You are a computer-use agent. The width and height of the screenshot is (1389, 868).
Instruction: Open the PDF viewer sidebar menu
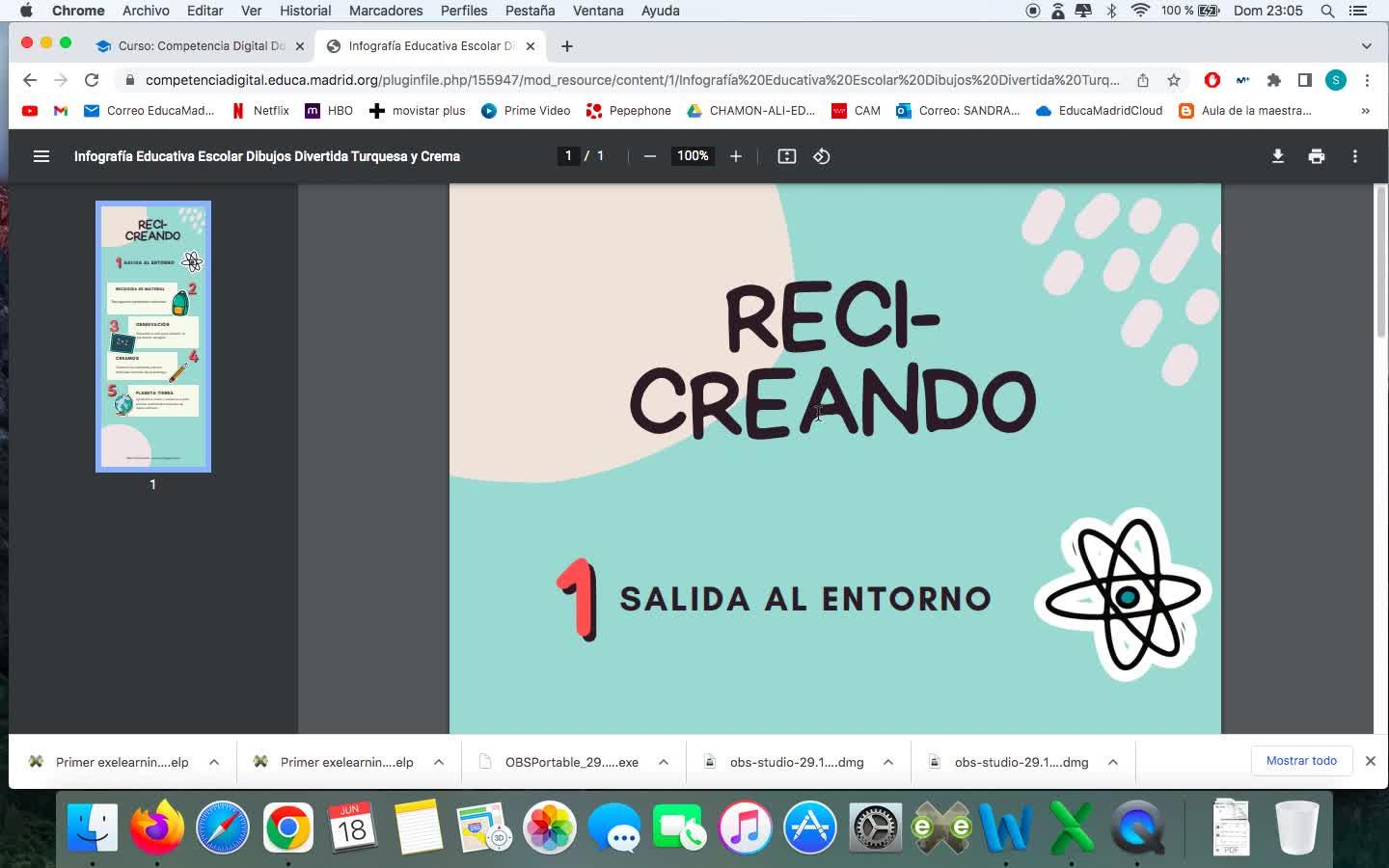[41, 156]
